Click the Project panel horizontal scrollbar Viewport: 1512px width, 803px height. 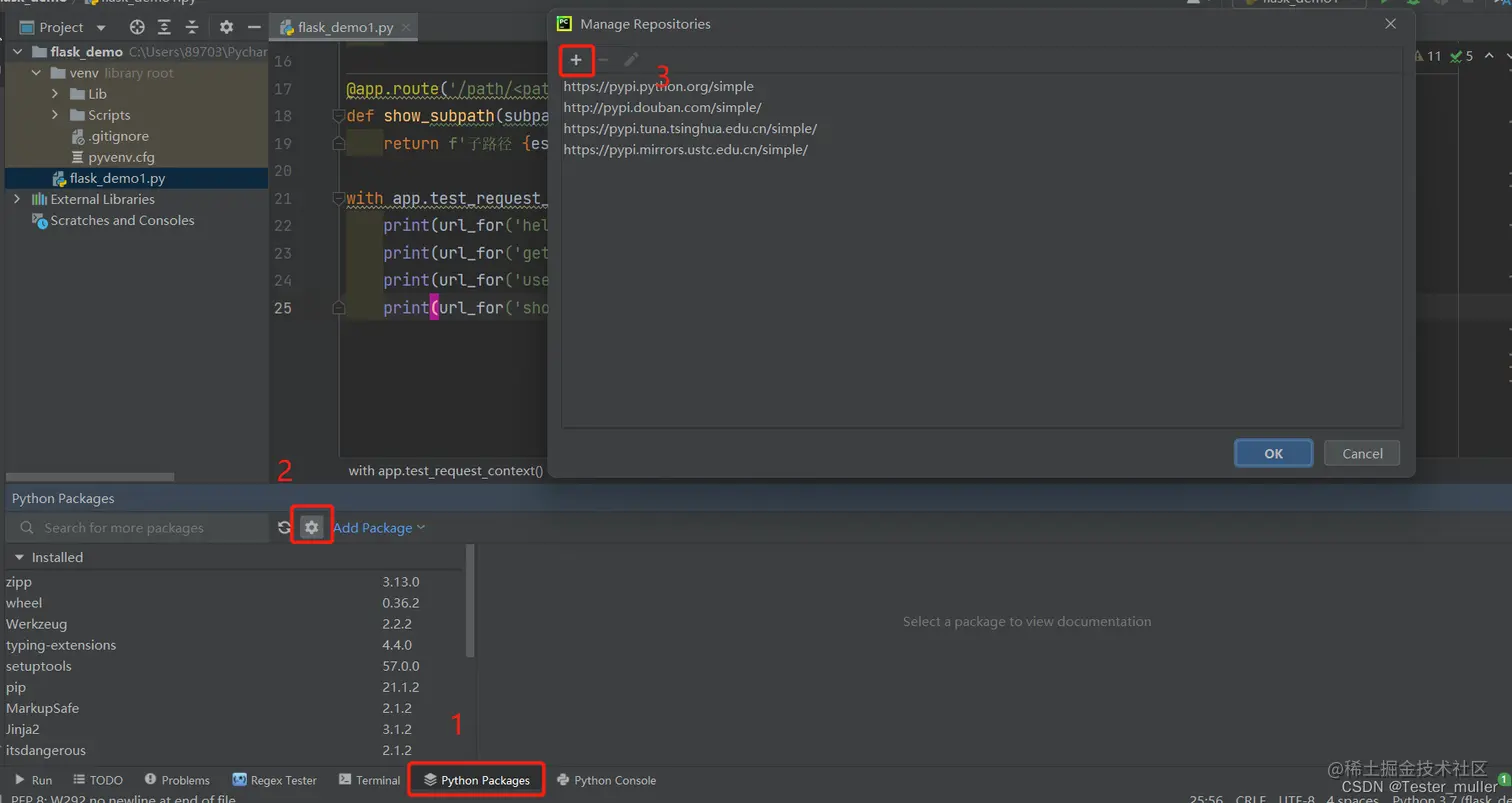coord(90,478)
